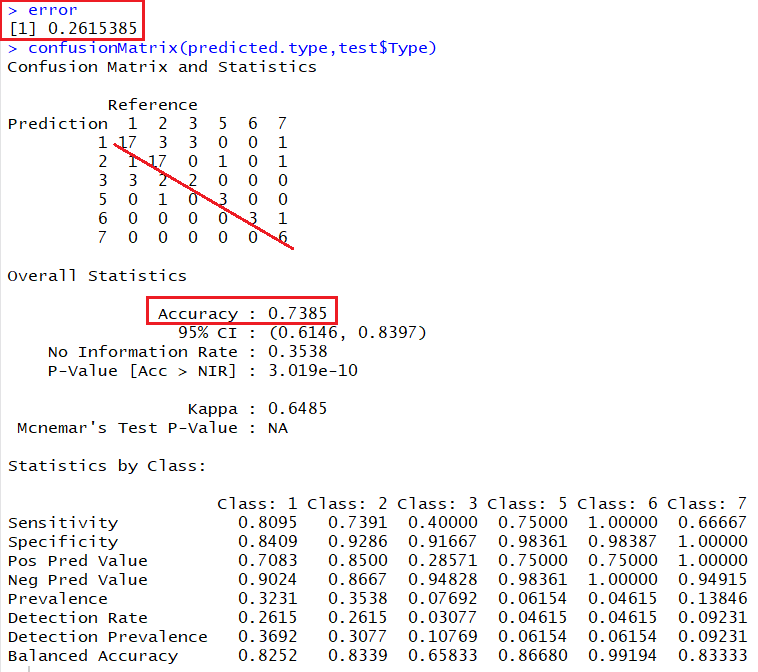Click the '> error' command line
Image resolution: width=758 pixels, height=672 pixels.
tap(43, 10)
